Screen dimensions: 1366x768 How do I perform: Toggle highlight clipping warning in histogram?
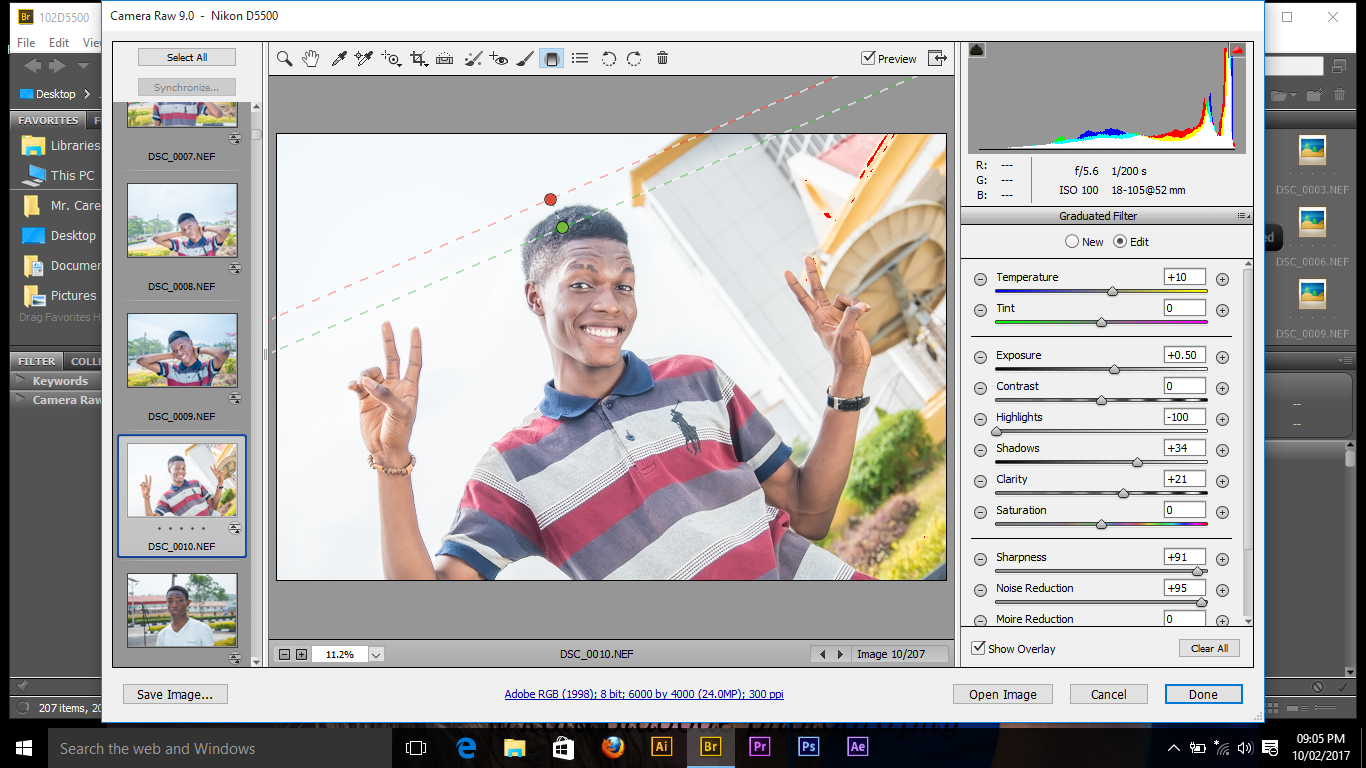coord(1237,50)
